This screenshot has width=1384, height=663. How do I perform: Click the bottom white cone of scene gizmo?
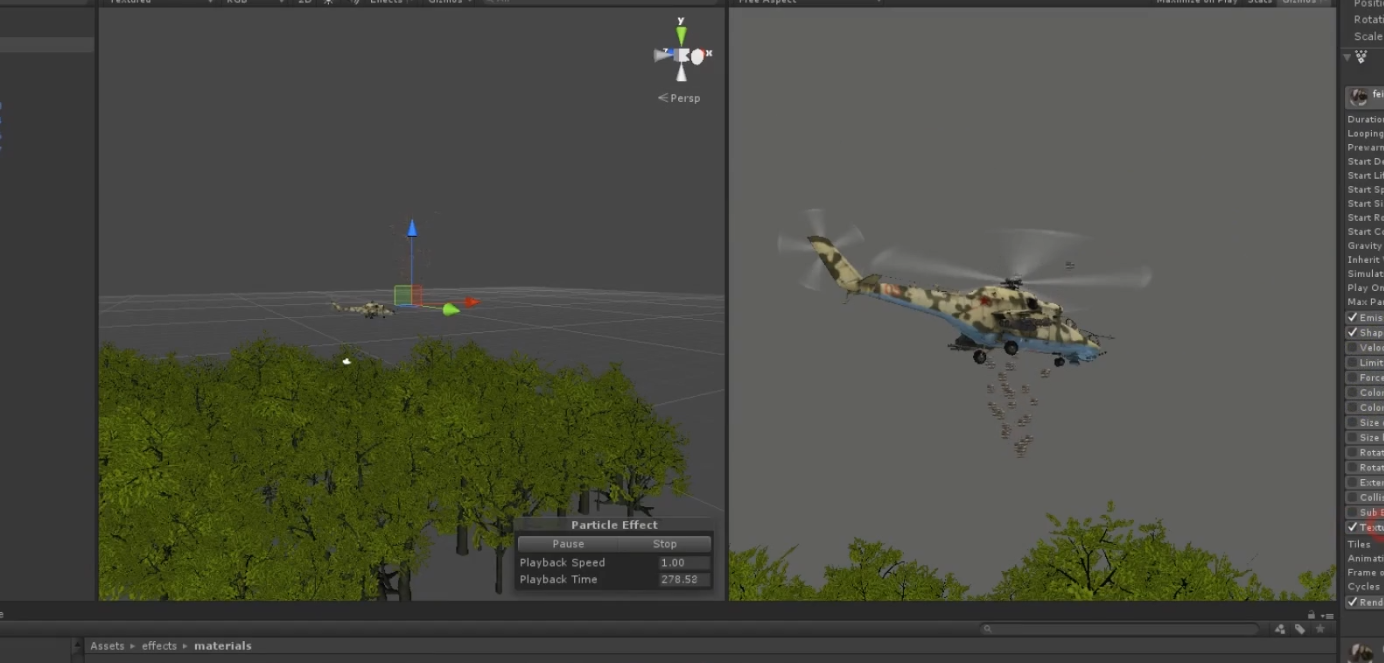pyautogui.click(x=681, y=73)
